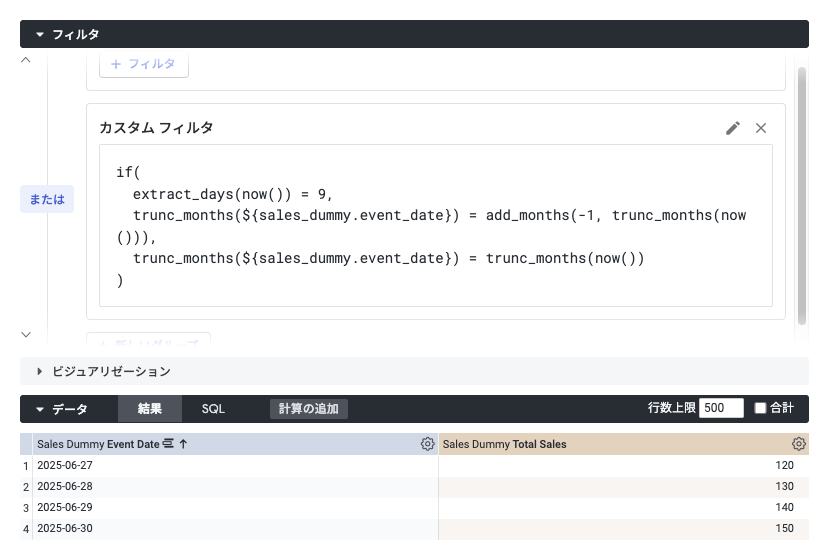813x559 pixels.
Task: Expand the ビジュアリゼーション section
Action: point(40,371)
